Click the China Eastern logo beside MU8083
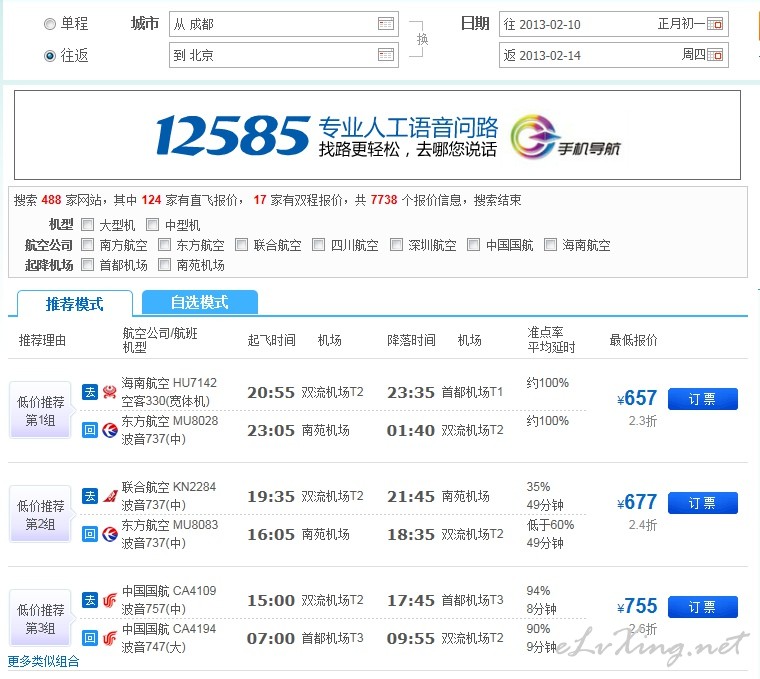This screenshot has width=760, height=679. [110, 534]
